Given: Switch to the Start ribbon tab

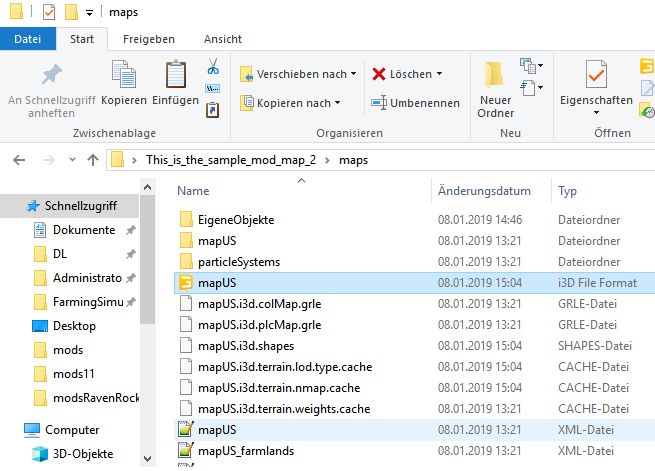Looking at the screenshot, I should 82,39.
